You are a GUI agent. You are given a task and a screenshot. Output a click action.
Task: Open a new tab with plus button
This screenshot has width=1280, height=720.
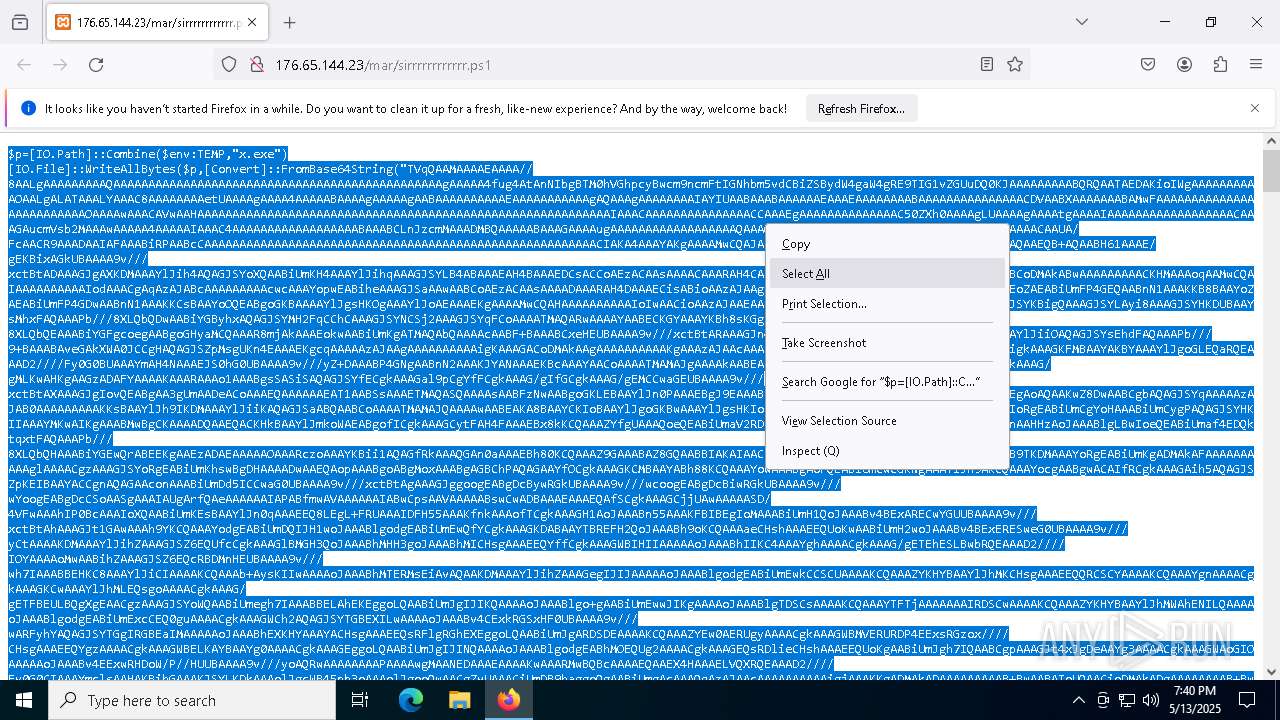point(289,22)
